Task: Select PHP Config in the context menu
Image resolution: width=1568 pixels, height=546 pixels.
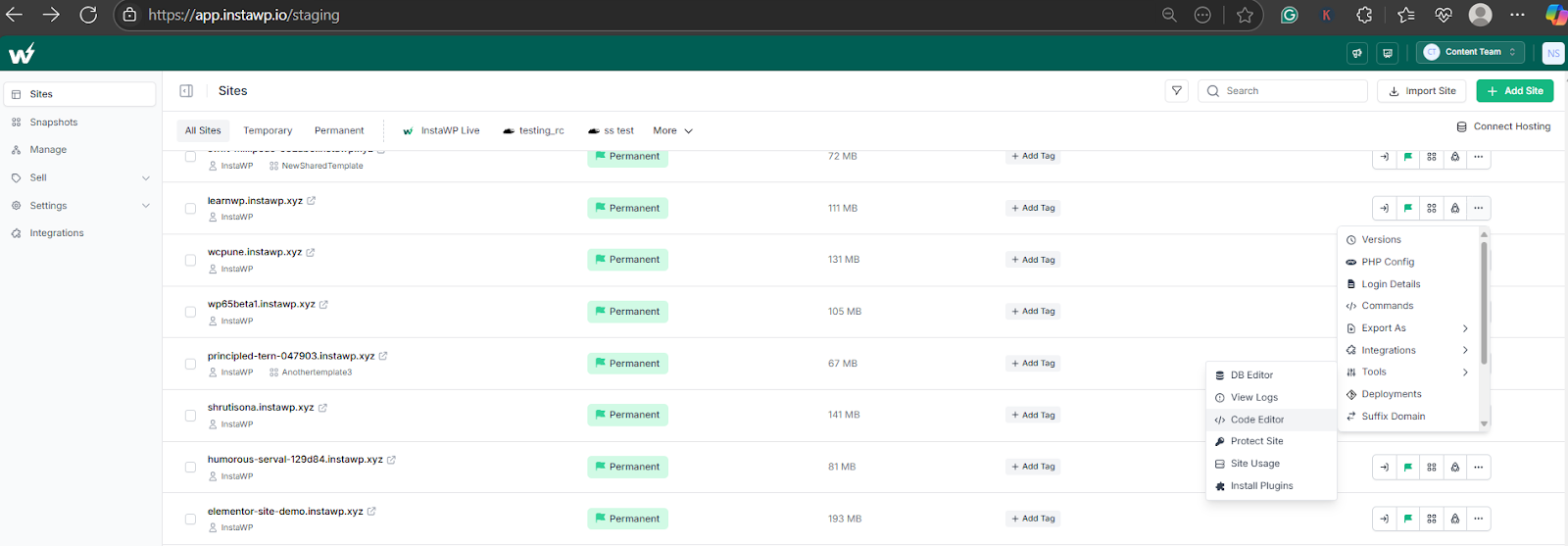Action: [1407, 262]
